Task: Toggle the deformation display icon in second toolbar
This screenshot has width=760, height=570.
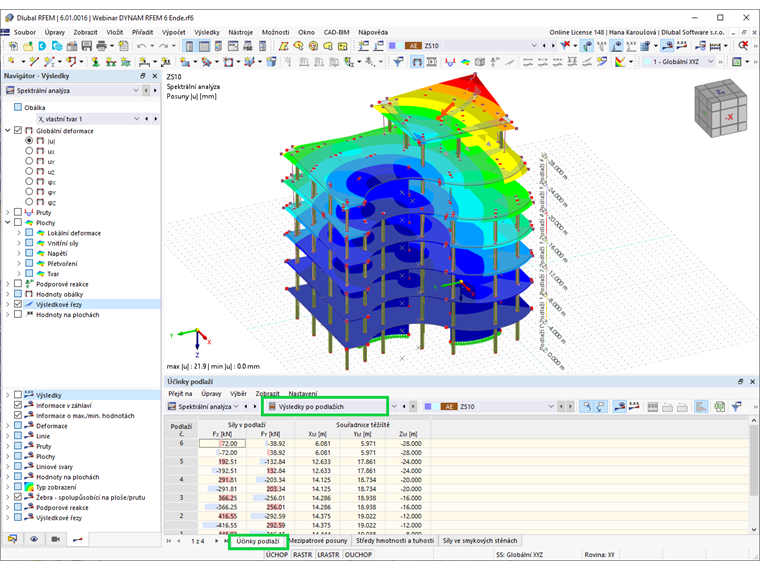Action: pyautogui.click(x=416, y=62)
